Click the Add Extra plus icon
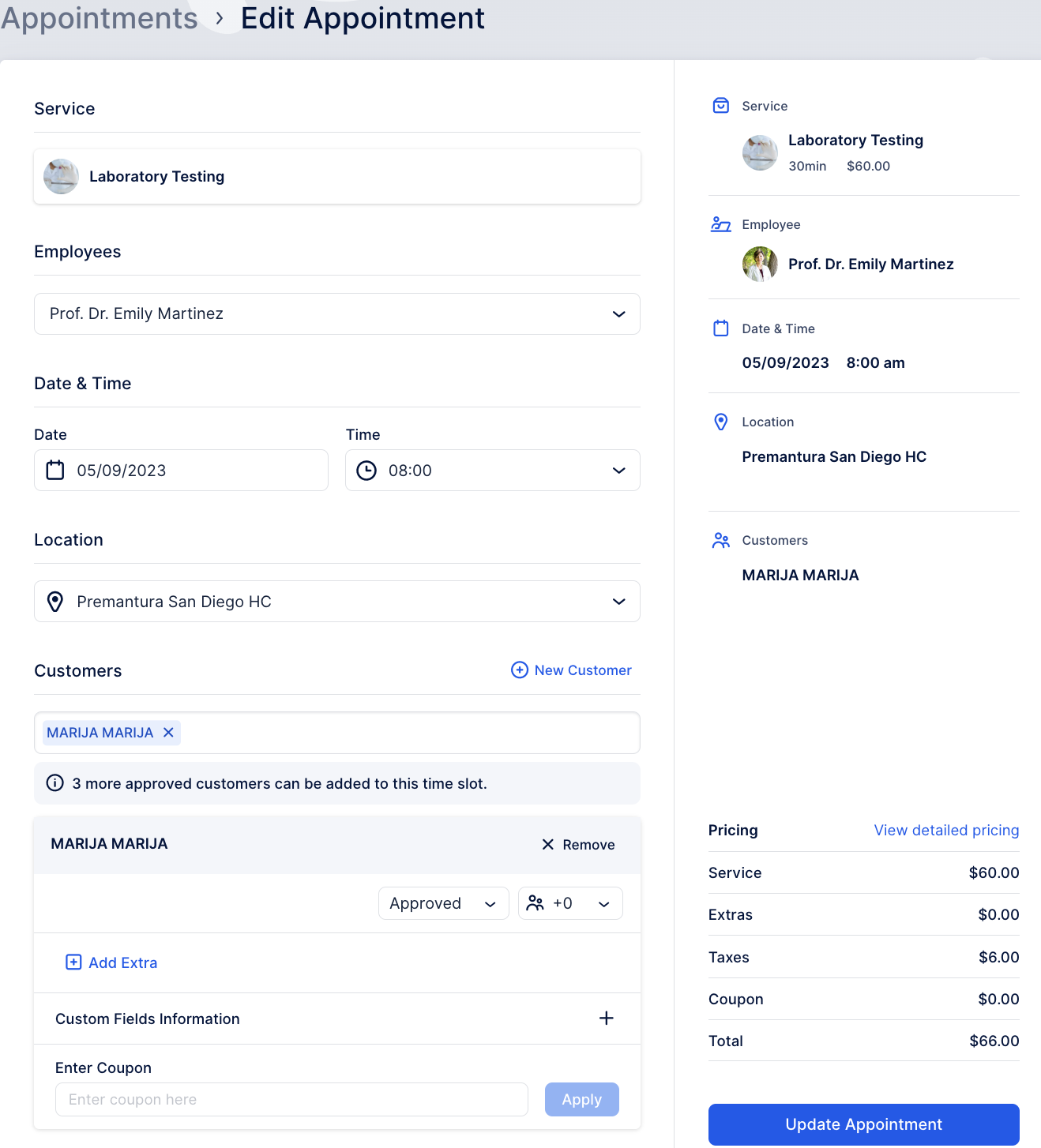The height and width of the screenshot is (1148, 1041). pyautogui.click(x=73, y=962)
